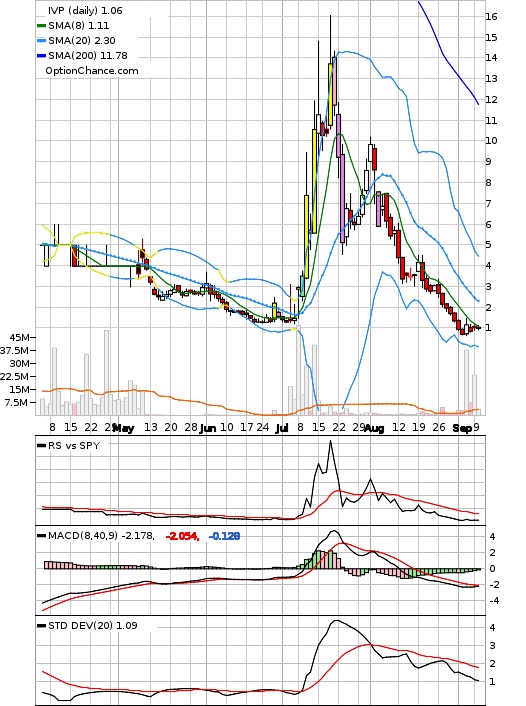Click the black RS vs SPY legend marker
The height and width of the screenshot is (706, 526).
click(41, 446)
